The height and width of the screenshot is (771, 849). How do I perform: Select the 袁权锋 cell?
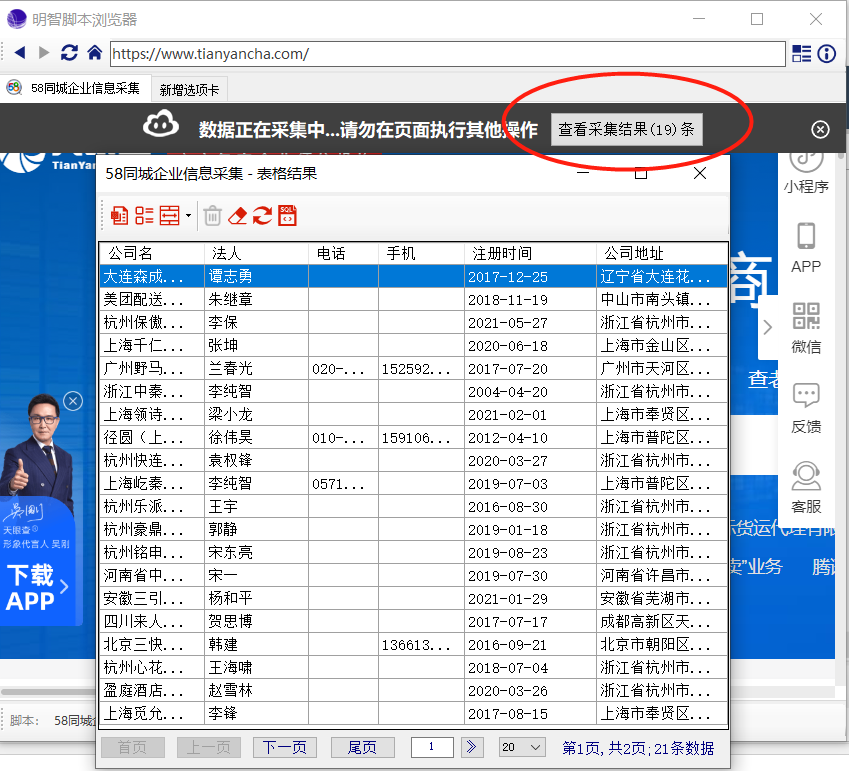click(256, 460)
